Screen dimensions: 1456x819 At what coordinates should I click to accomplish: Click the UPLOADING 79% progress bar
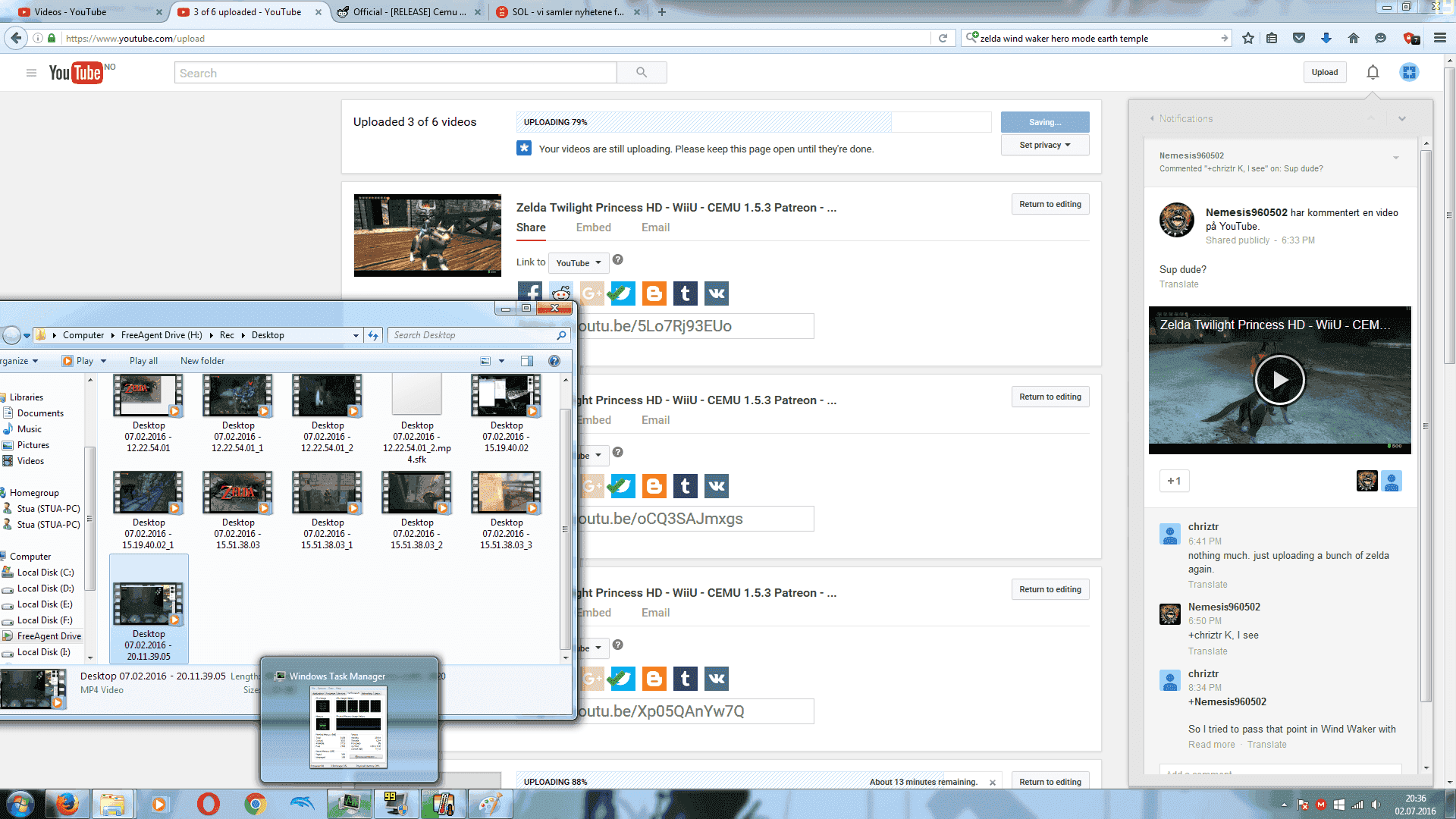(x=754, y=122)
